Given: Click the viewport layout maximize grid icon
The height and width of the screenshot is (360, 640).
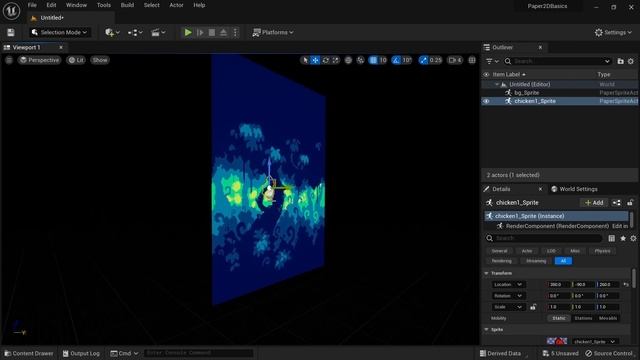Looking at the screenshot, I should (472, 60).
